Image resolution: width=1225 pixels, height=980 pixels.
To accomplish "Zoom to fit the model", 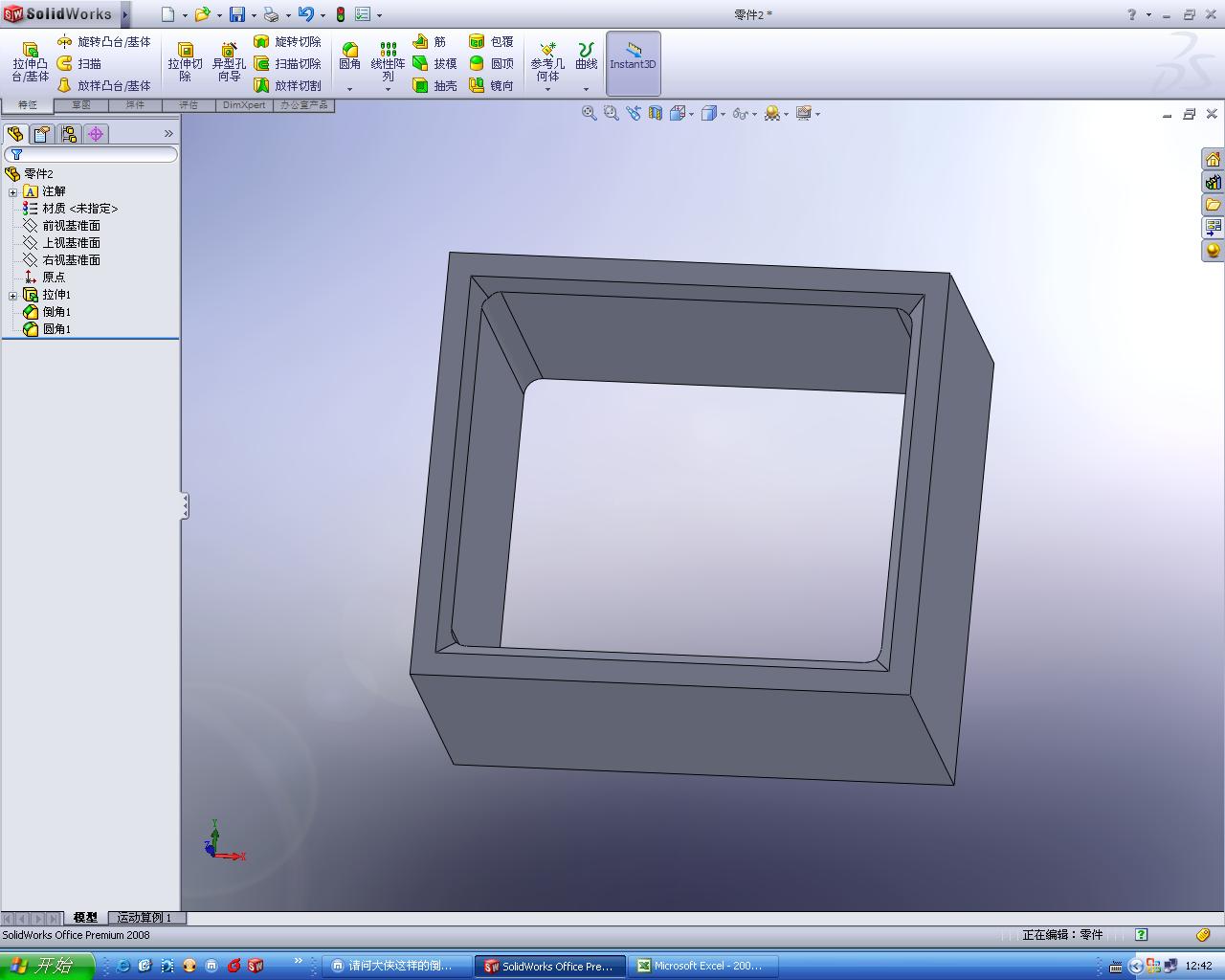I will tap(590, 113).
